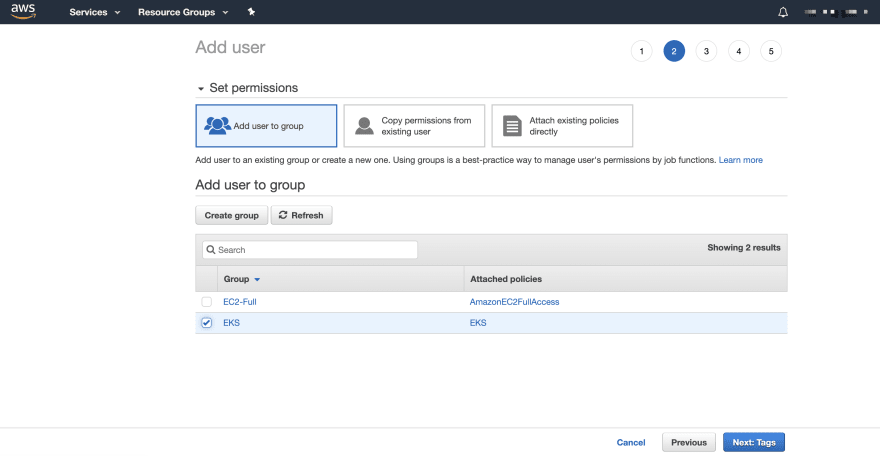
Task: Sort by the Group column arrow
Action: coord(257,279)
